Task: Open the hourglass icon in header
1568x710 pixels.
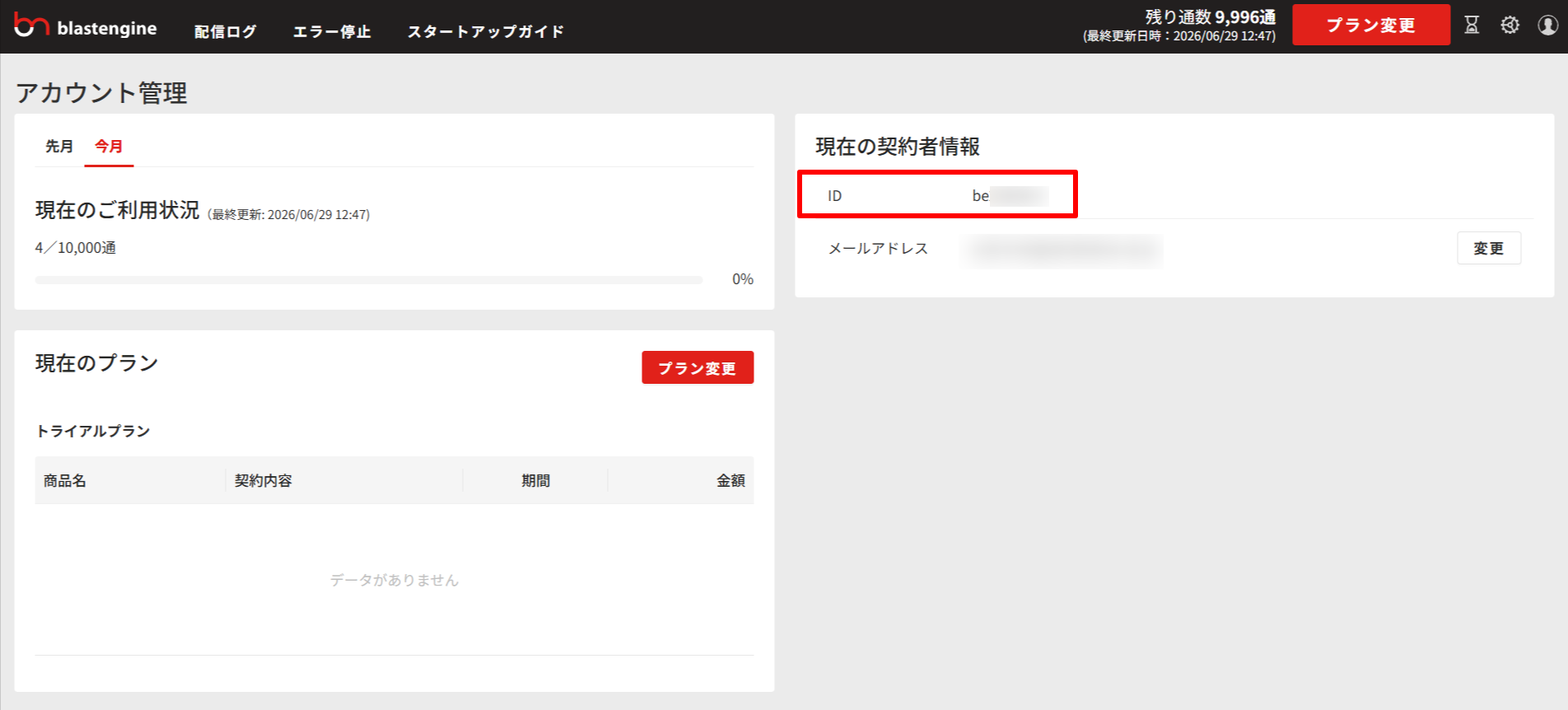Action: pyautogui.click(x=1472, y=25)
